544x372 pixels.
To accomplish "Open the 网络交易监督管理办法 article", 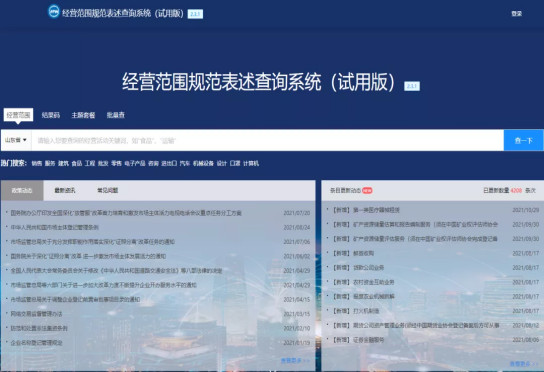I will click(36, 314).
